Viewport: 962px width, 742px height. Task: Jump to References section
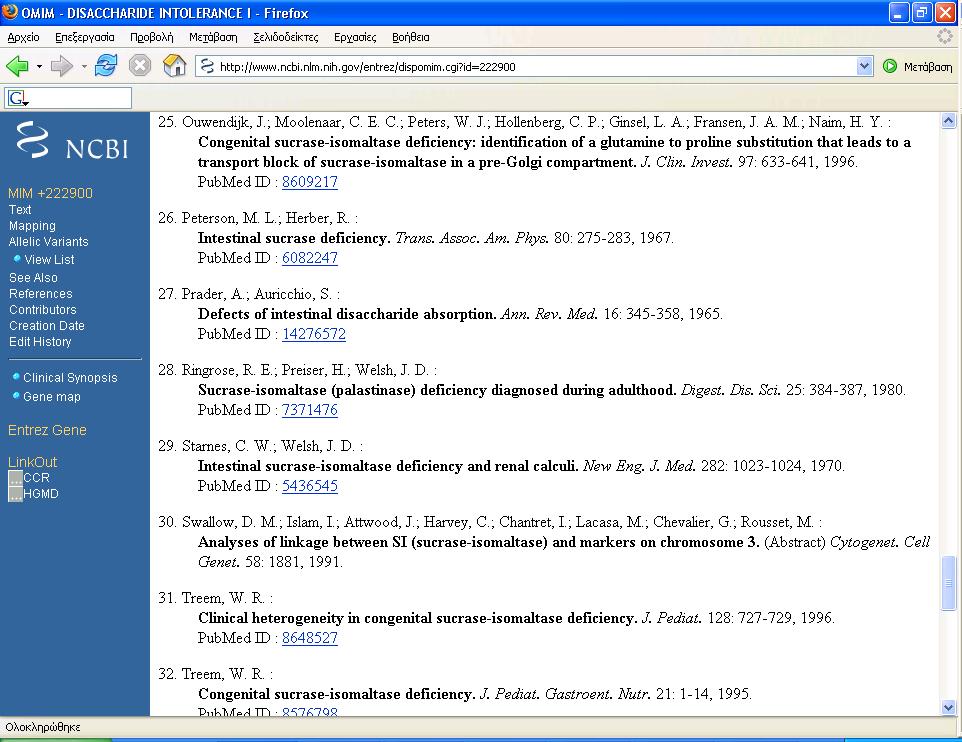tap(40, 294)
